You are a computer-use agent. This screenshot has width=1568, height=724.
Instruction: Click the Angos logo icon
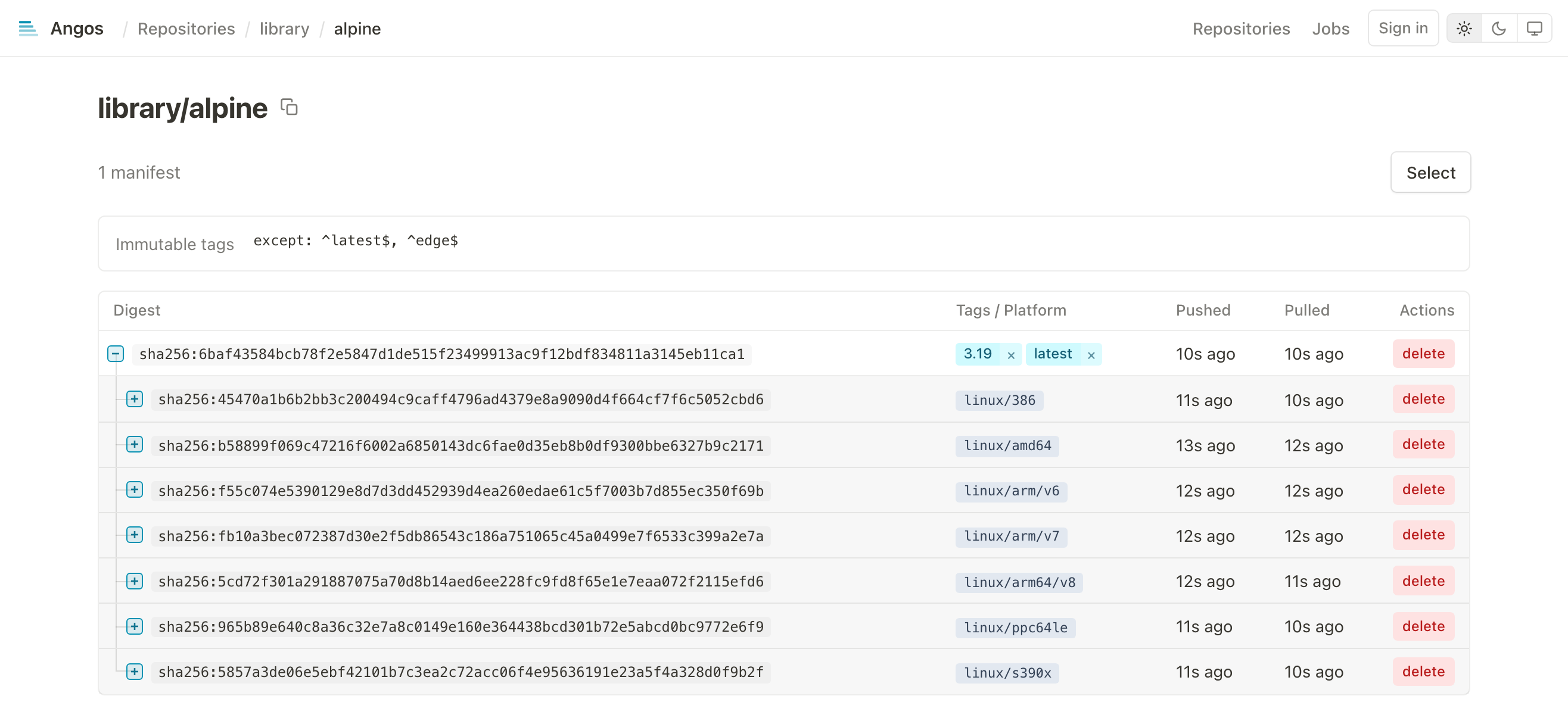click(28, 29)
